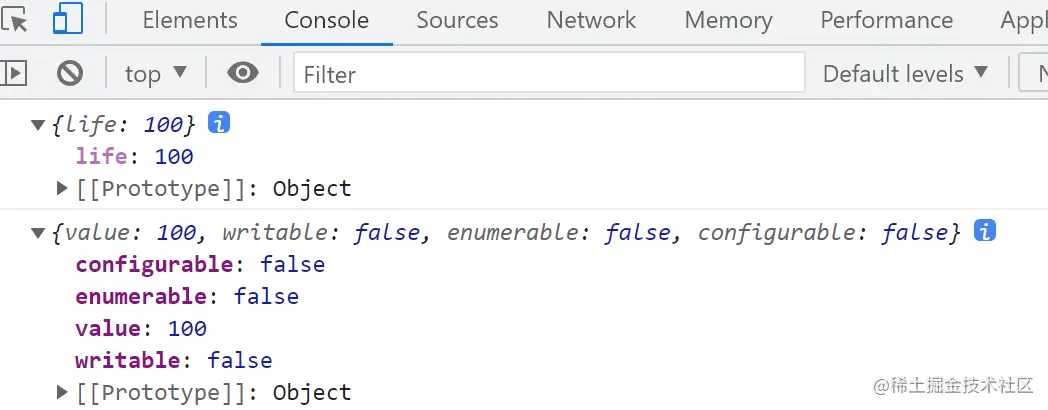The width and height of the screenshot is (1048, 410).
Task: Show the console sidebar panel icon
Action: (14, 73)
